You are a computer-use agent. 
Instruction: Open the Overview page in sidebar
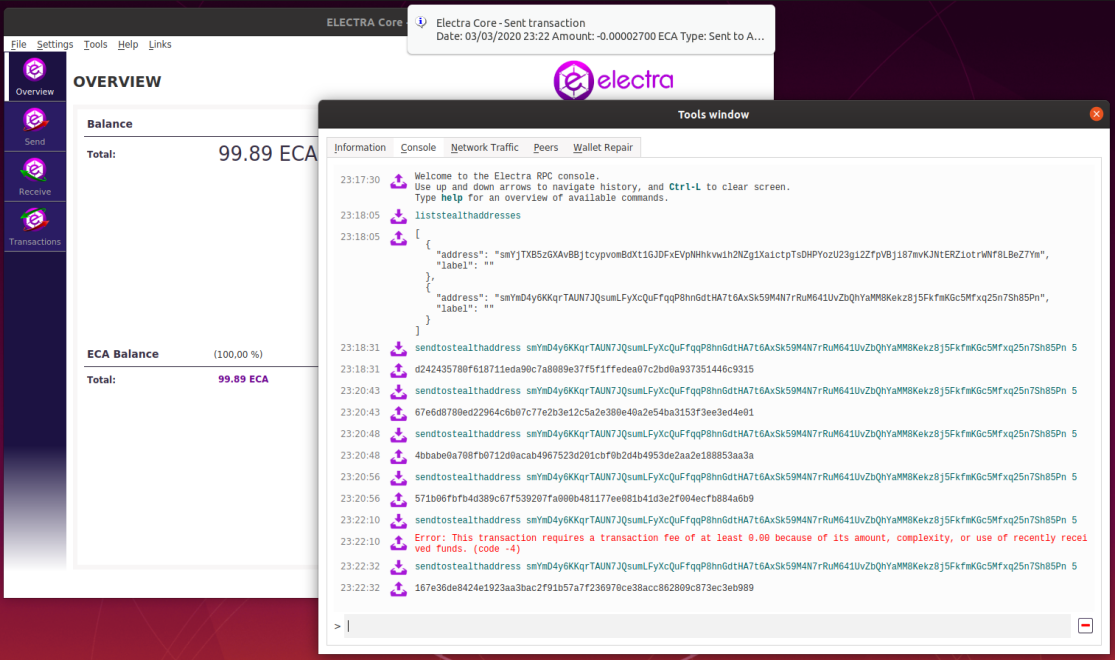(35, 76)
